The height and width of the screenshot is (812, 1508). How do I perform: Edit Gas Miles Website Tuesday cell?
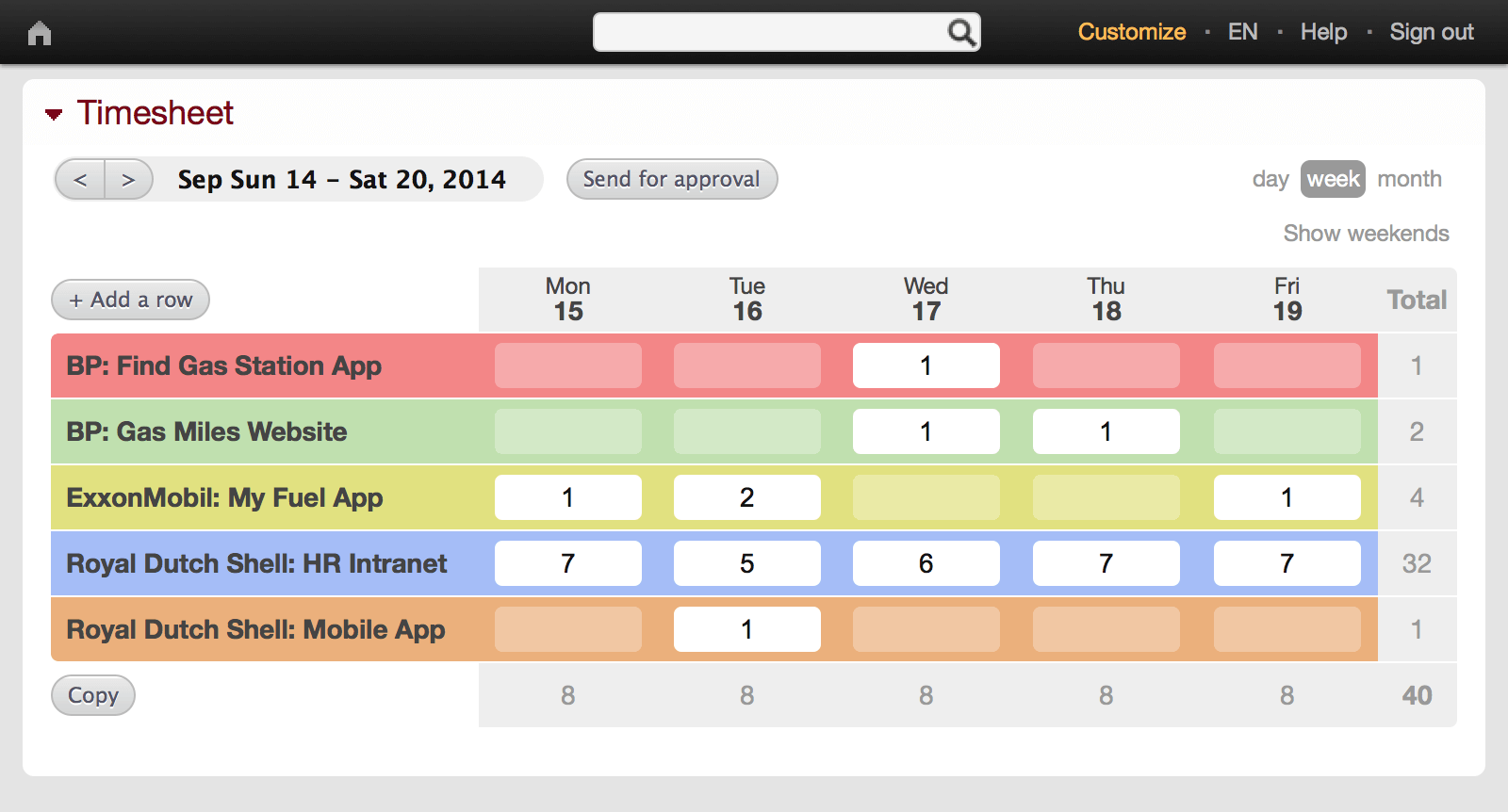pos(747,431)
